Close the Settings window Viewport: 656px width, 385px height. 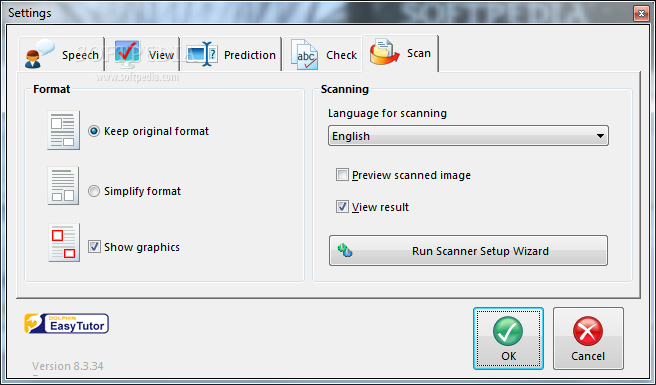click(x=641, y=13)
